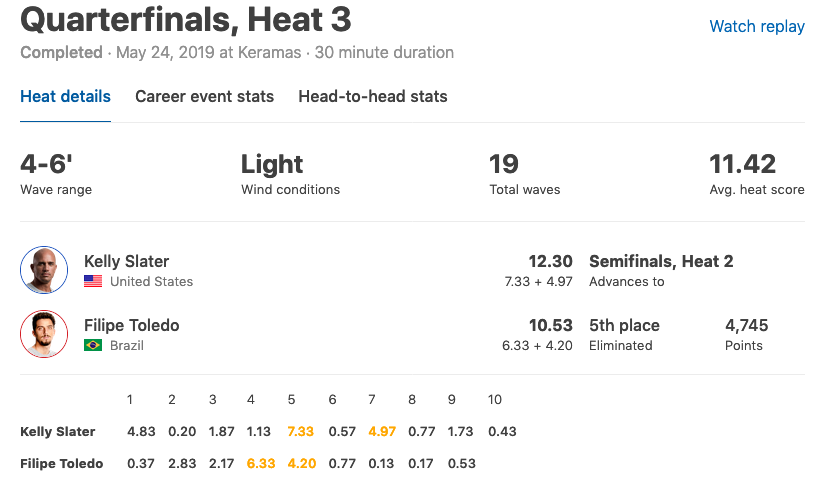Select Toledo's highlighted 4.20 wave score

pos(301,464)
